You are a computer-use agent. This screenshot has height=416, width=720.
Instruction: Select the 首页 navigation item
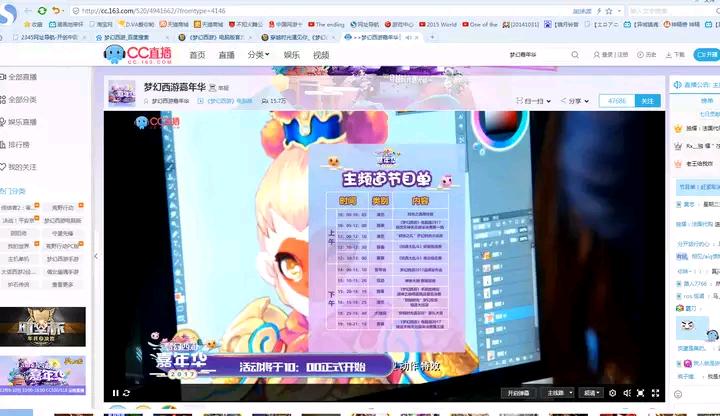pos(197,55)
